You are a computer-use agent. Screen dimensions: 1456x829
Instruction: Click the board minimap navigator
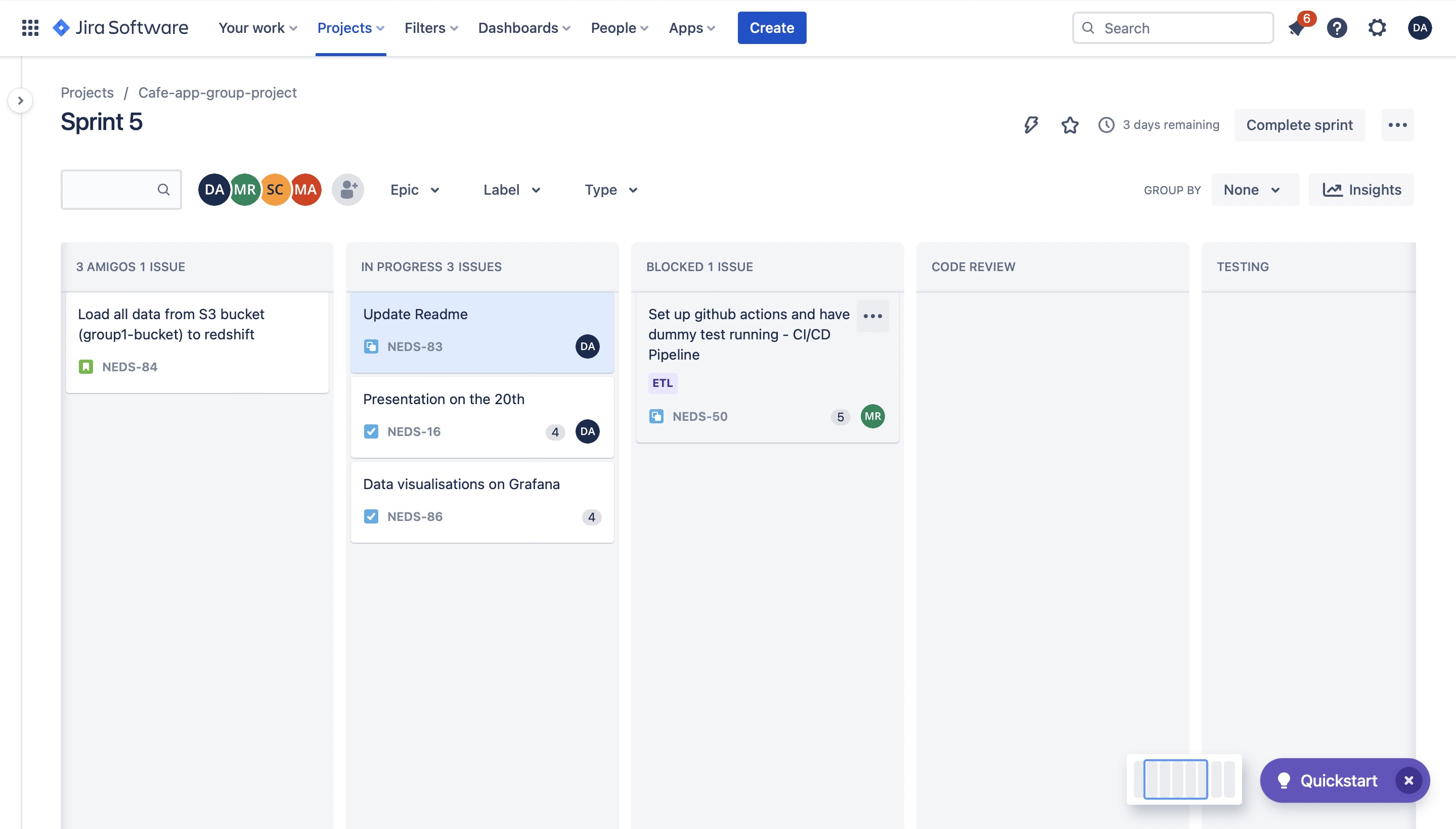coord(1183,779)
